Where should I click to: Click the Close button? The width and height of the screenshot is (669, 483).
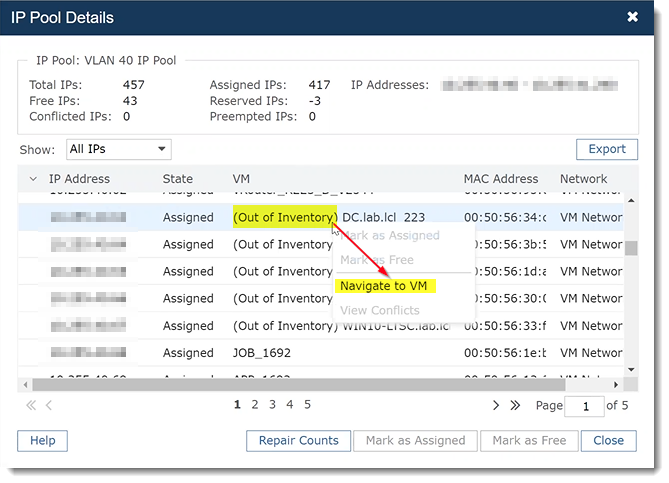click(x=608, y=440)
